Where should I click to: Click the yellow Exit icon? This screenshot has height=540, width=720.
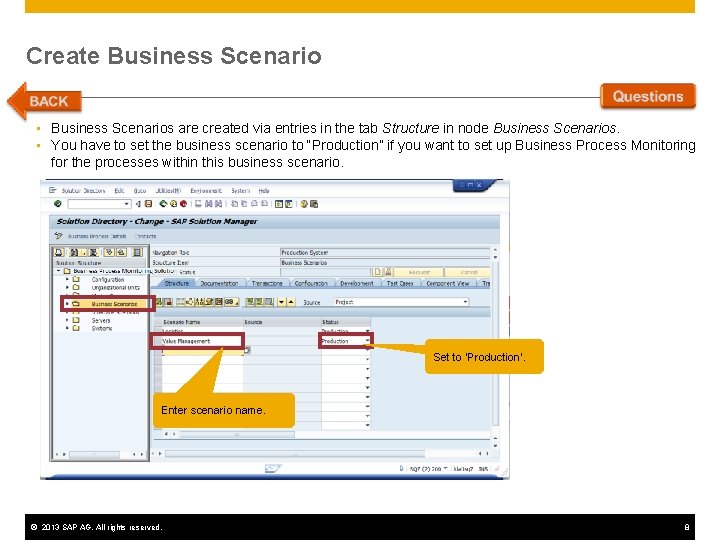point(173,204)
